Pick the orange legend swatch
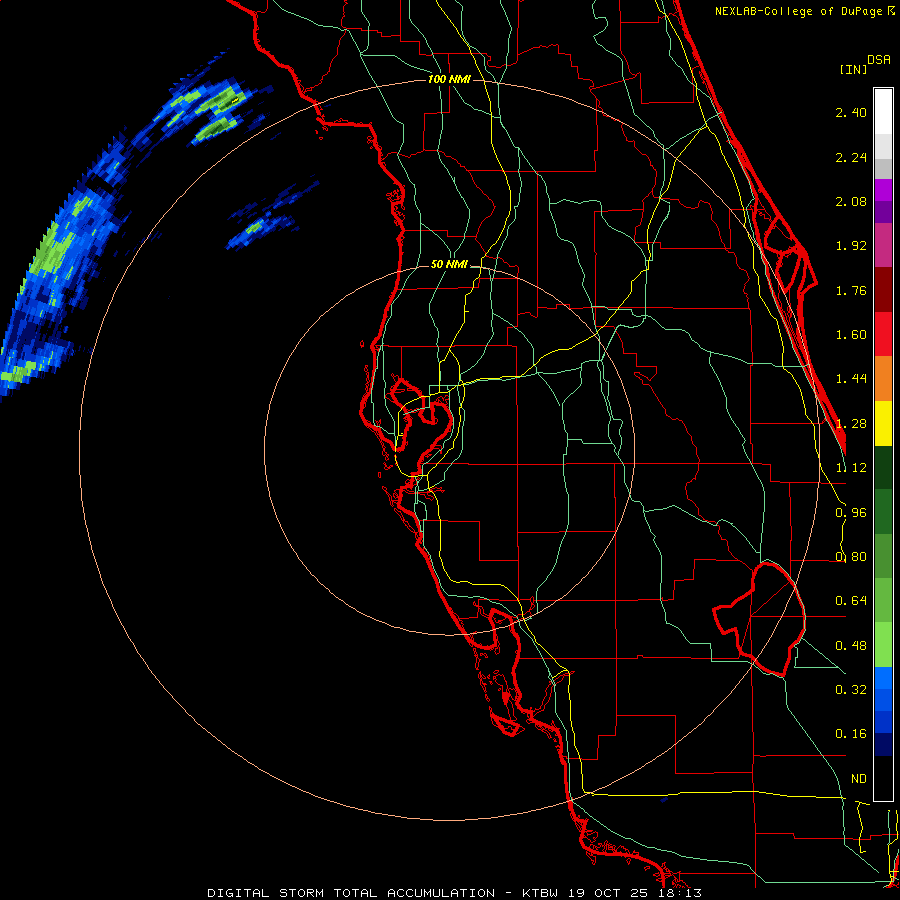The image size is (900, 900). (x=883, y=379)
